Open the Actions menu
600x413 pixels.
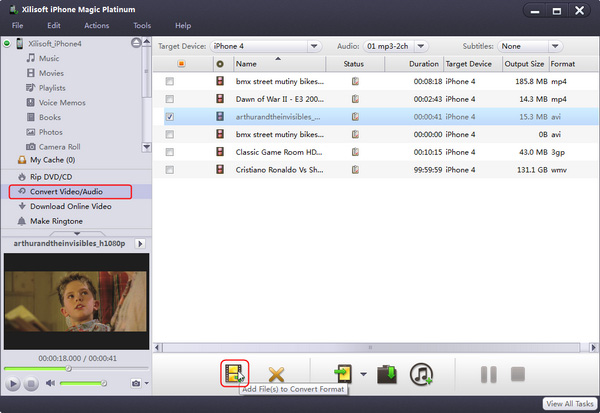pyautogui.click(x=97, y=25)
